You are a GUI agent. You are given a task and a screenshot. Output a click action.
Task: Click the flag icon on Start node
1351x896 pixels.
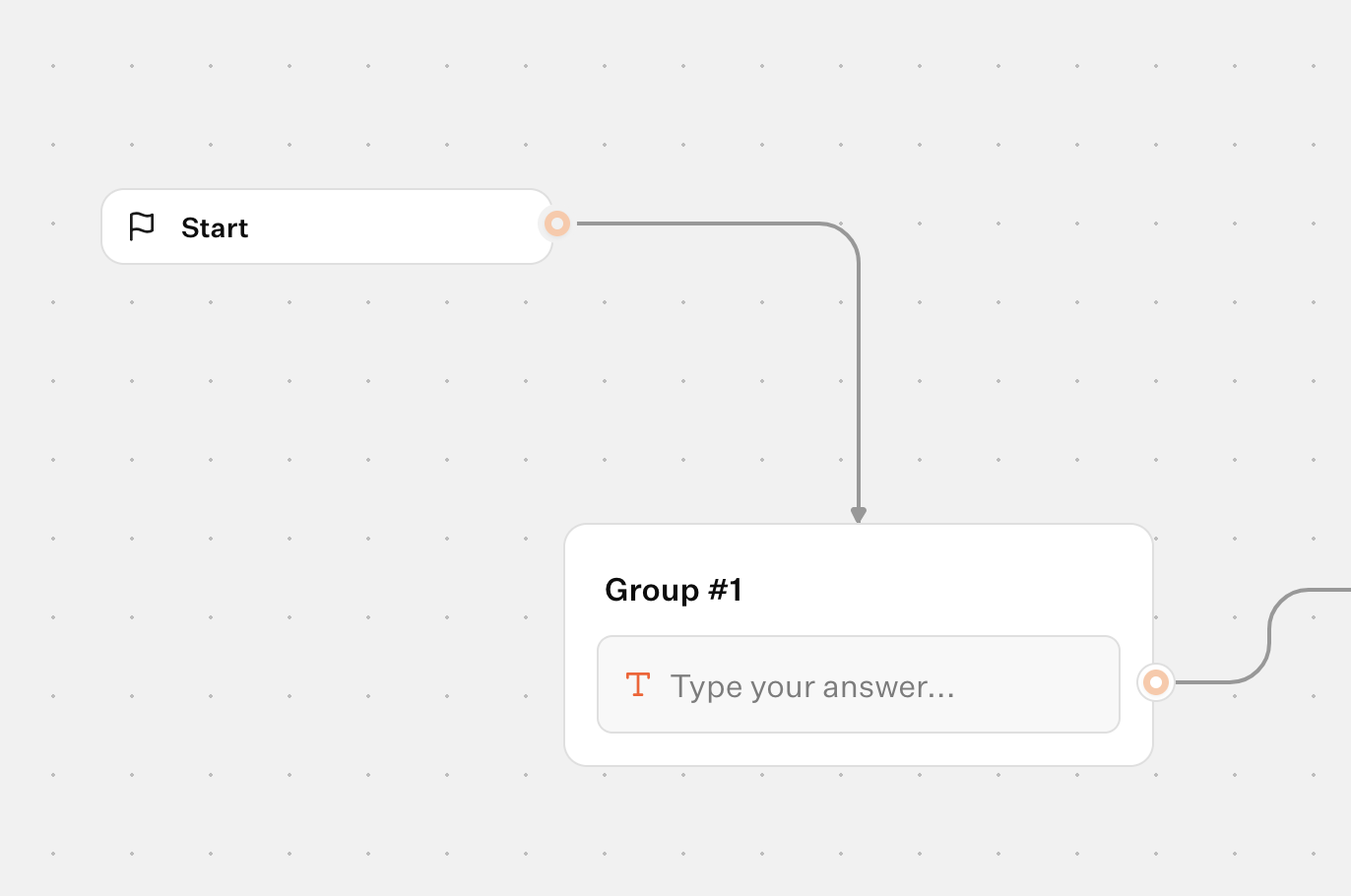coord(142,226)
